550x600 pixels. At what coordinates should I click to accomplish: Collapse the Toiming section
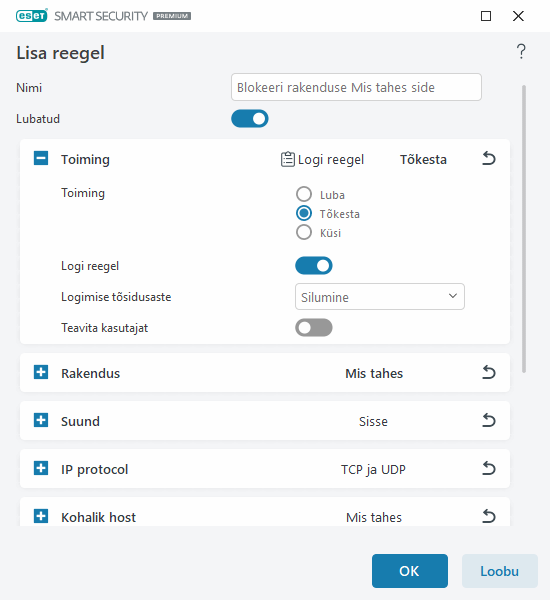(41, 158)
